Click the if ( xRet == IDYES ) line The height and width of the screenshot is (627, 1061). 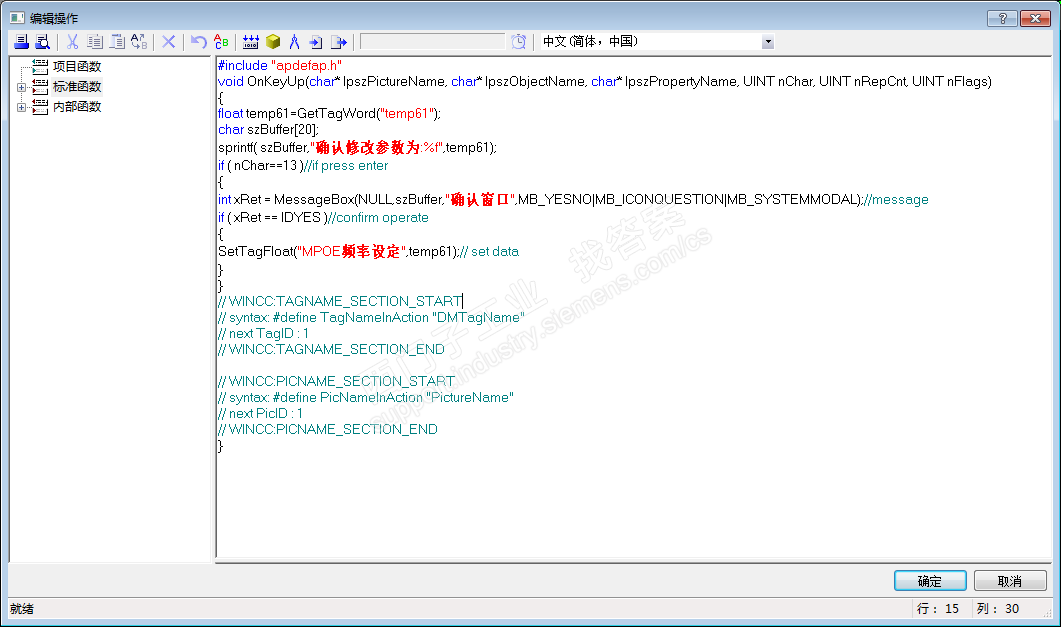323,218
